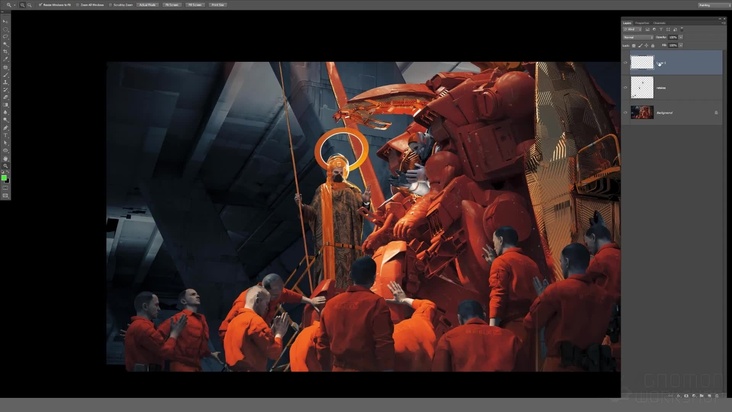Toggle layer filtering switch on or off
732x412 pixels.
click(682, 29)
